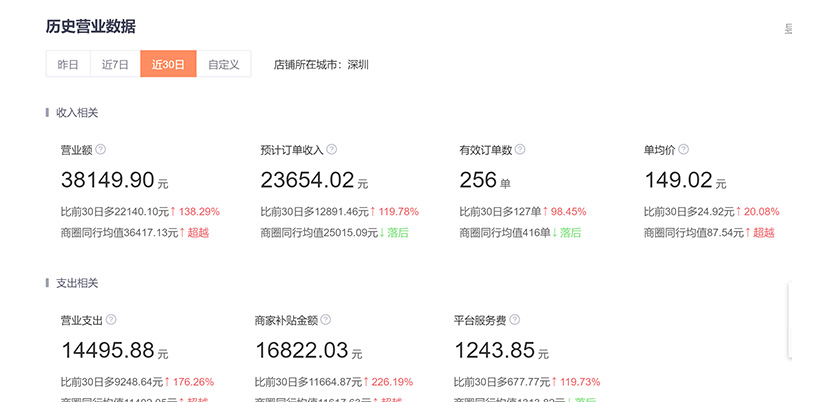Click the 历史营业数据 page title

click(x=91, y=27)
